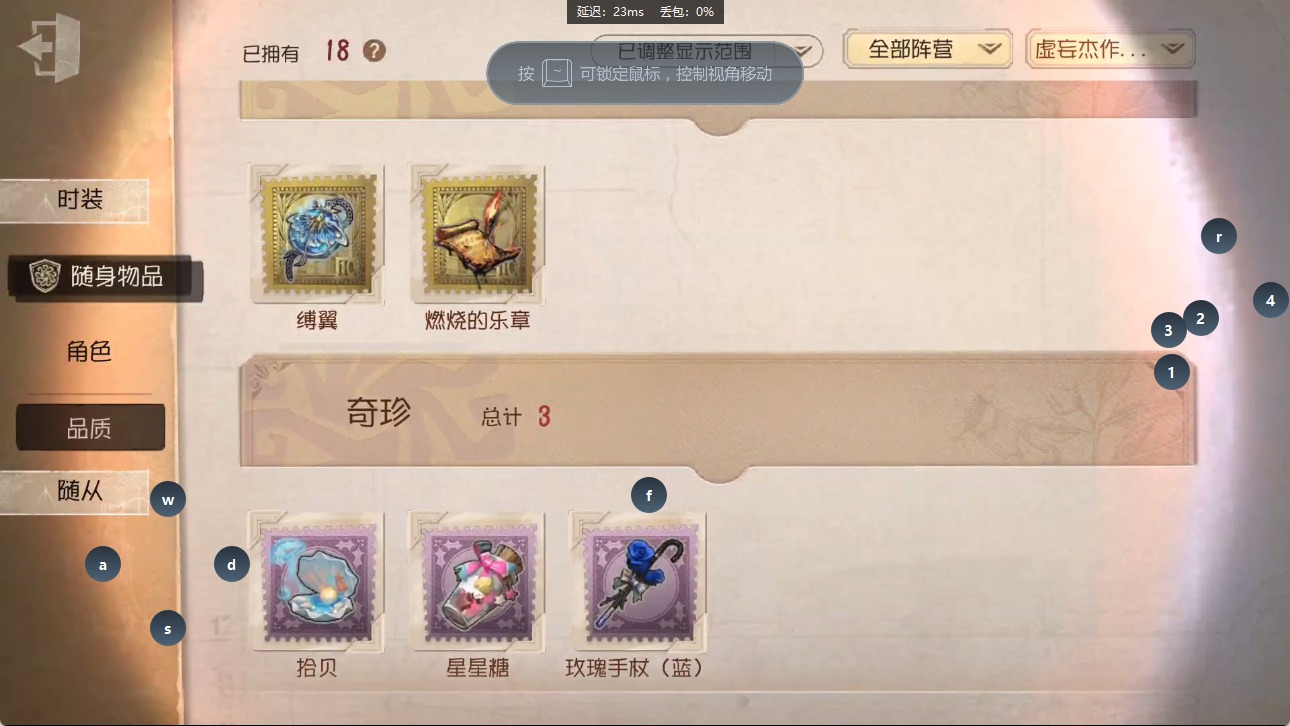Select the 燃烧的乐章 accessory stamp
This screenshot has height=726, width=1290.
tap(477, 234)
